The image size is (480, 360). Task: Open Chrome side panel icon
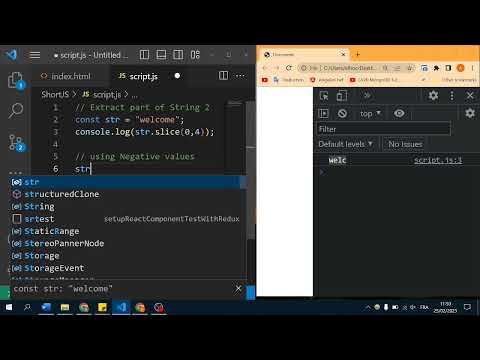point(448,68)
